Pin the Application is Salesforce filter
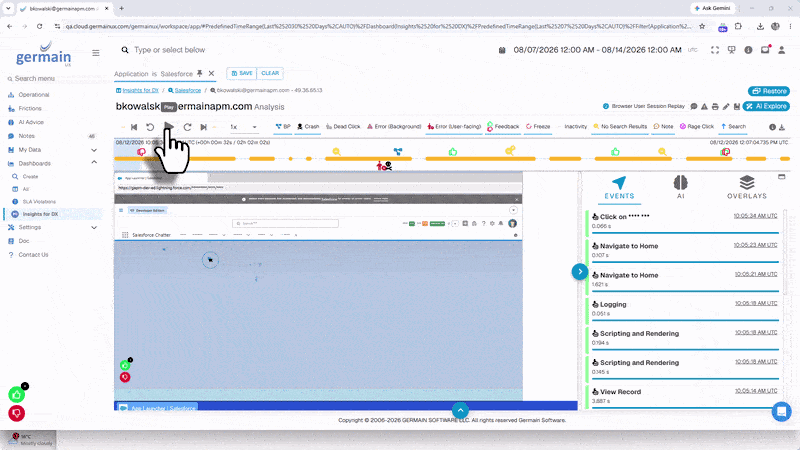Viewport: 800px width, 450px height. (x=199, y=73)
